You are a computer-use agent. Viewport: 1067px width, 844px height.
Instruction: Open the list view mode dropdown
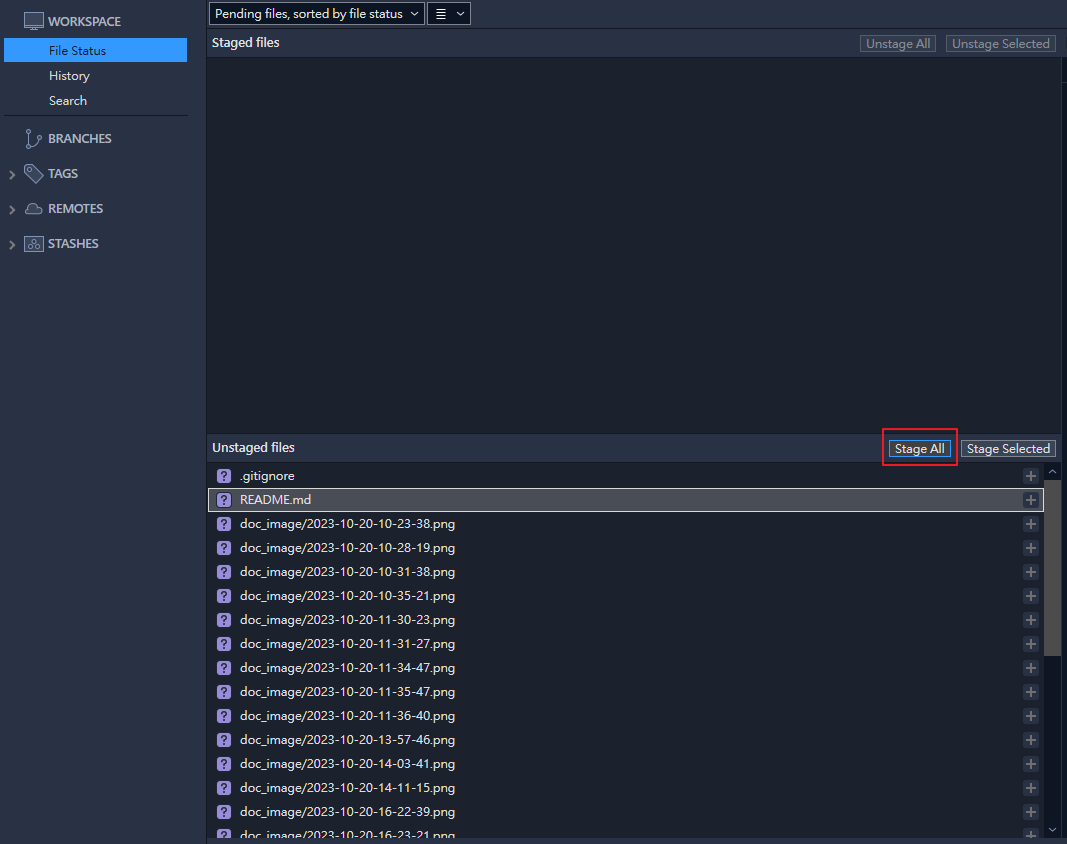tap(449, 14)
